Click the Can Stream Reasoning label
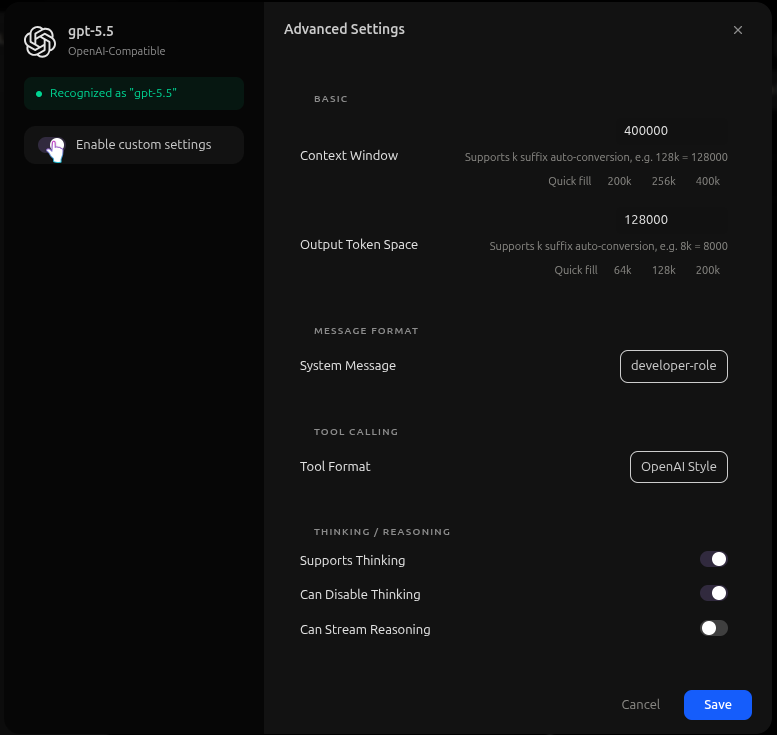 click(365, 629)
